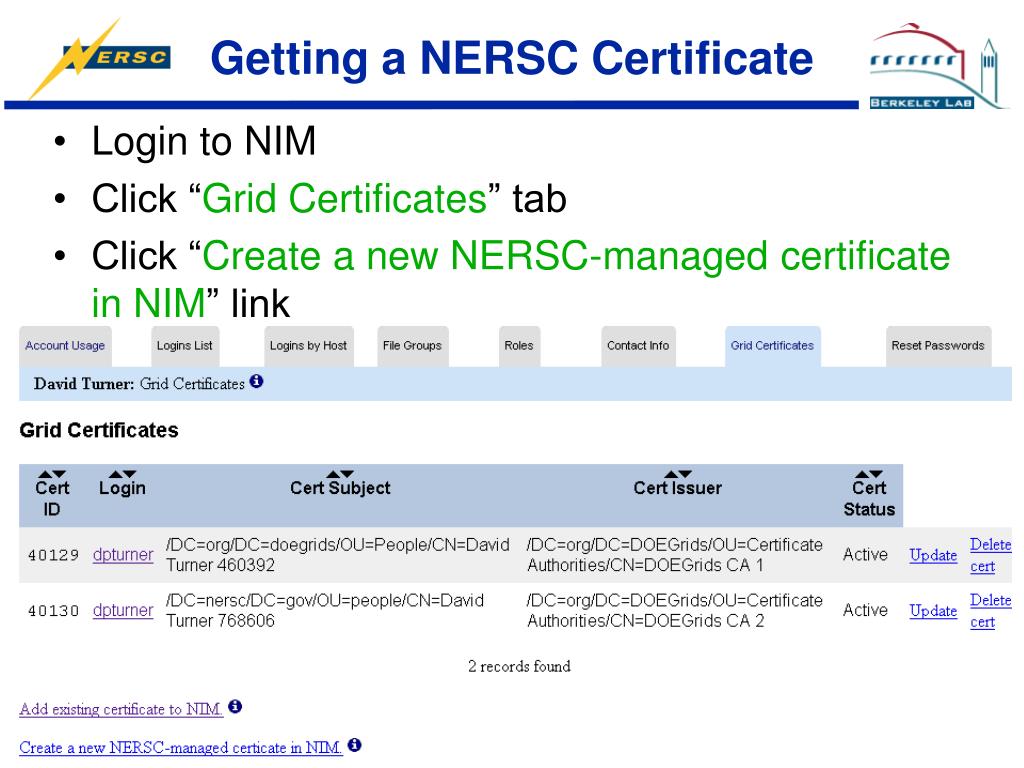The height and width of the screenshot is (768, 1024).
Task: Click info icon next to David Turner Grid Certificates
Action: tap(257, 381)
